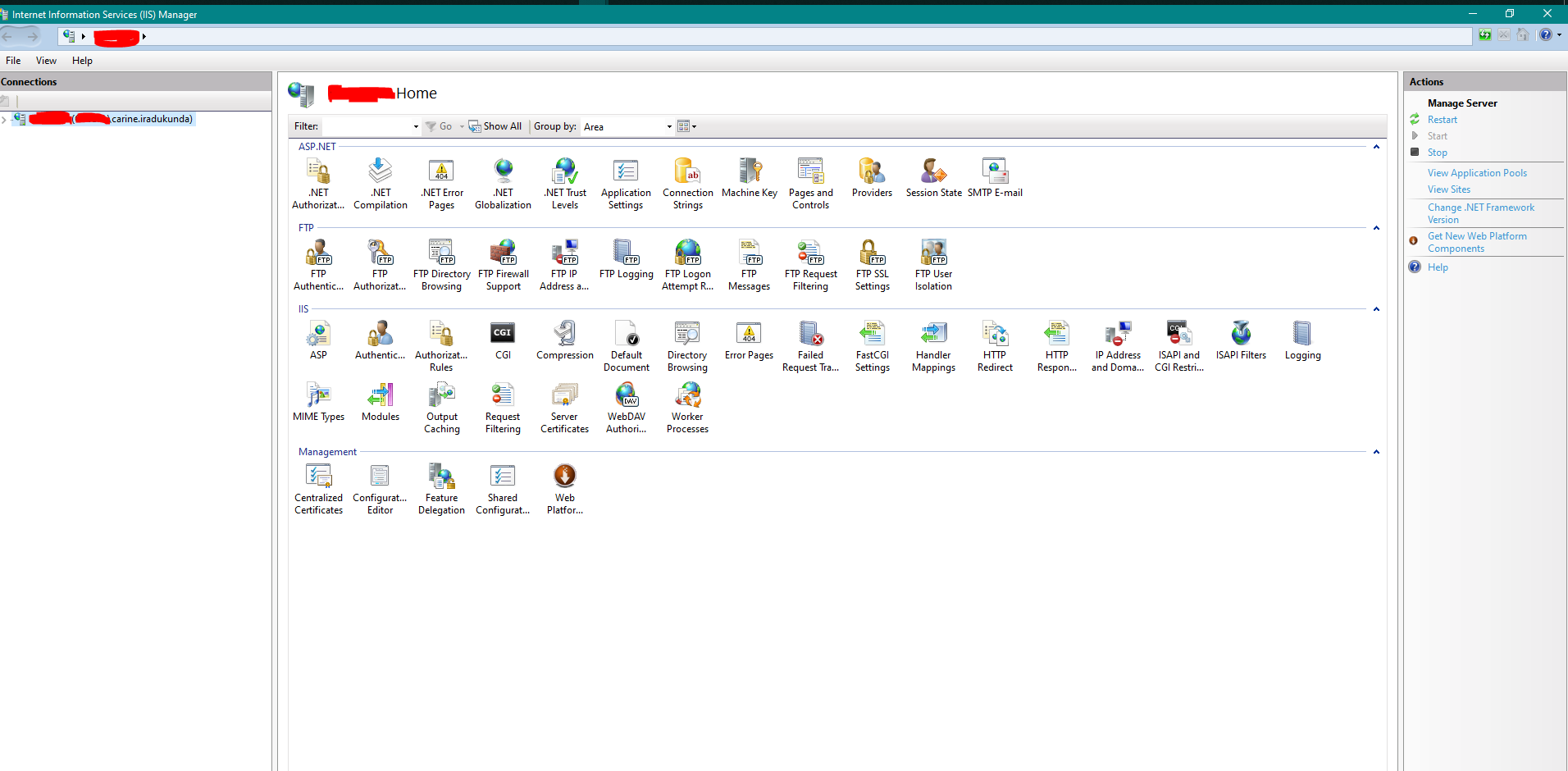Open Handler Mappings feature
1568x771 pixels.
(934, 346)
